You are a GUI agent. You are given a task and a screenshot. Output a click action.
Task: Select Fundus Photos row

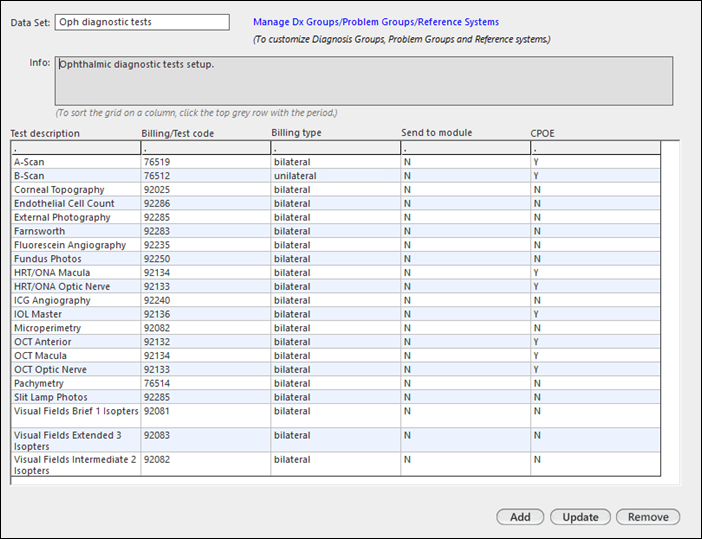coord(336,259)
